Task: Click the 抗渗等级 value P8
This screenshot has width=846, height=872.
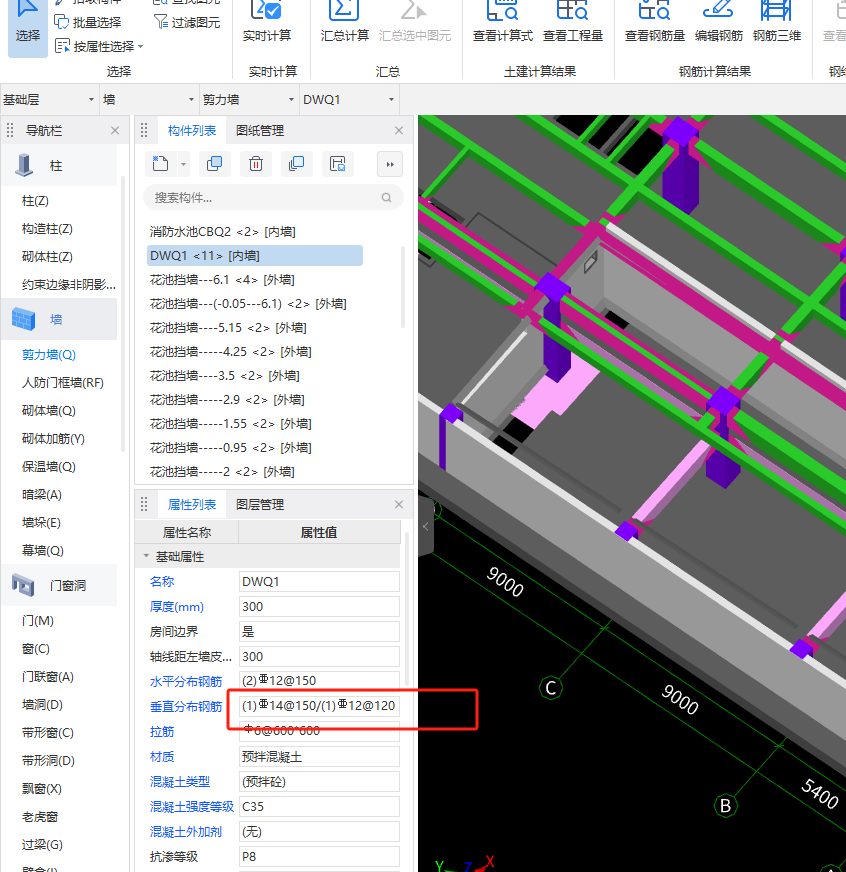Action: [319, 857]
